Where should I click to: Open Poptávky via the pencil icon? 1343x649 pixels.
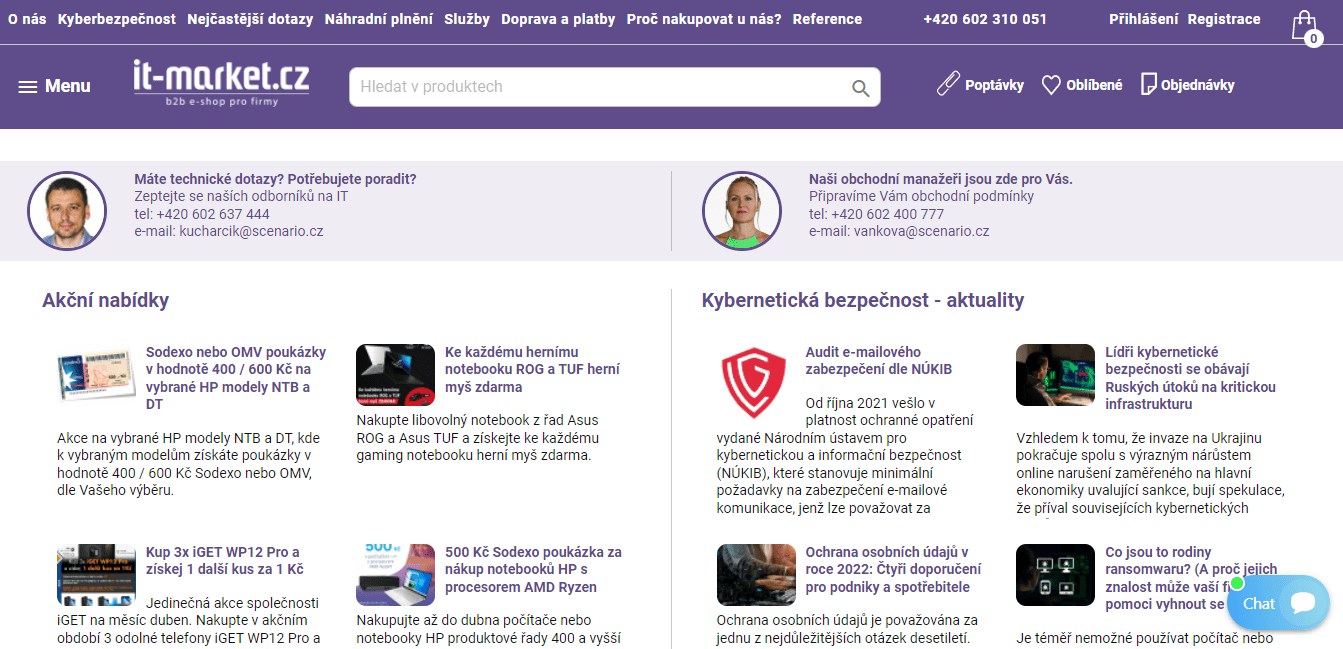point(947,84)
